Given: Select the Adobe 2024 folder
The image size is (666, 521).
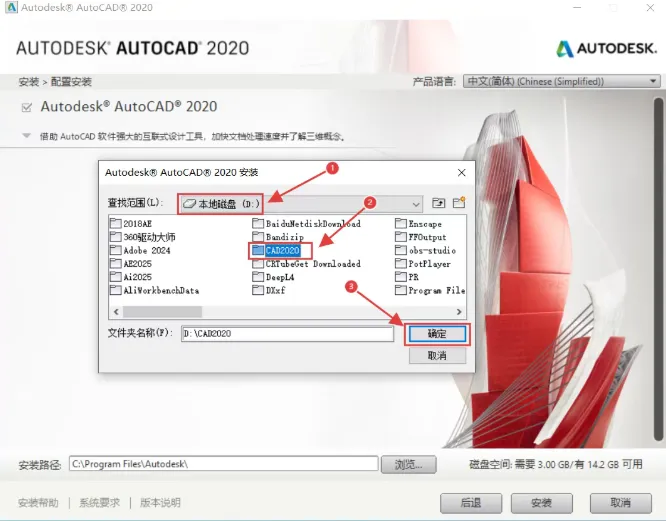Looking at the screenshot, I should coord(140,250).
